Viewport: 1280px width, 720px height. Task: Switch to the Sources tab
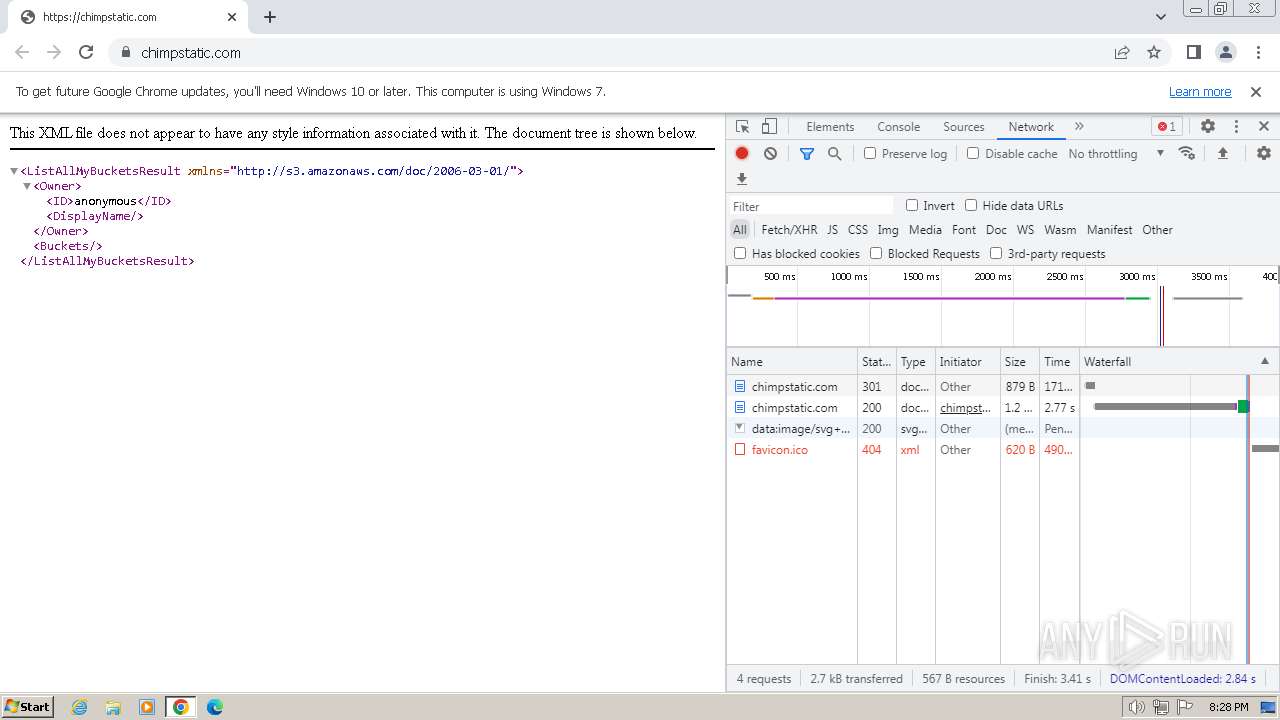[x=964, y=127]
